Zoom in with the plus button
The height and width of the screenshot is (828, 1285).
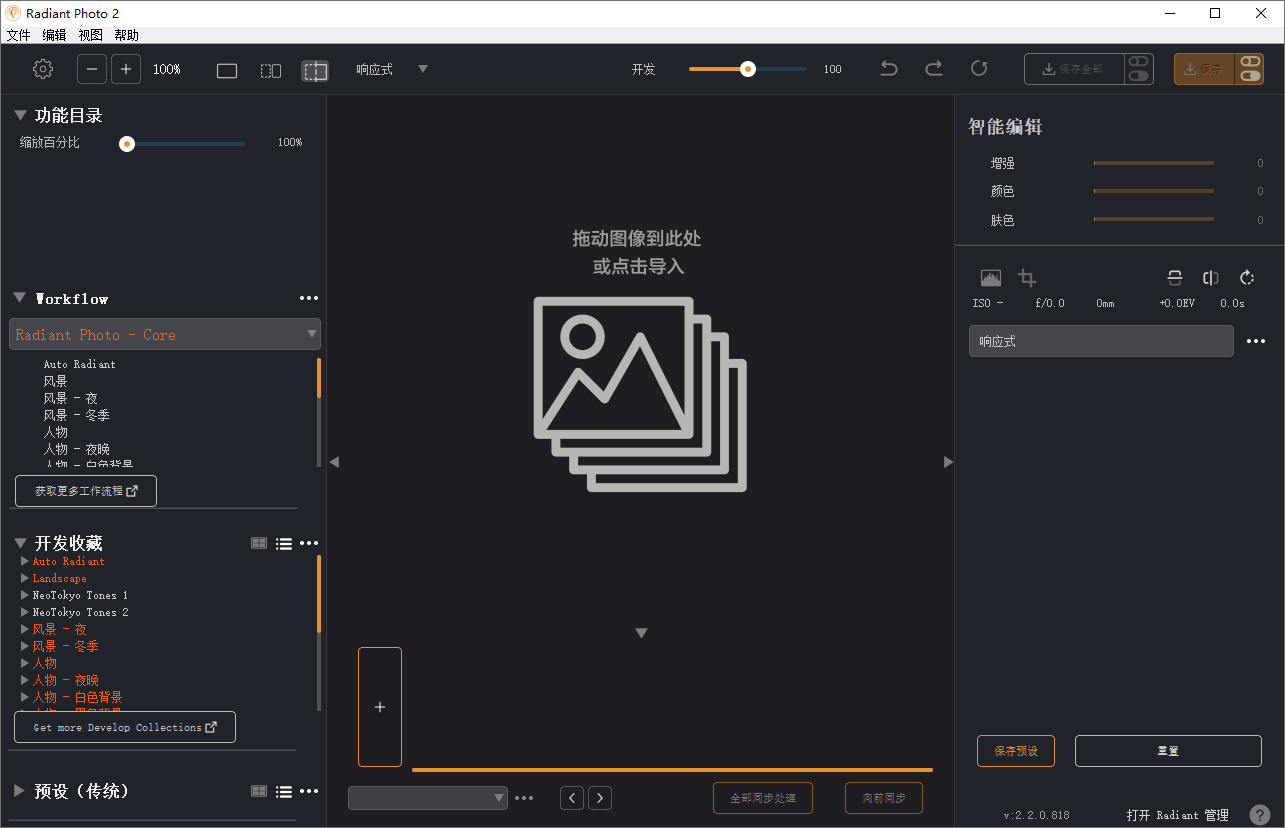tap(125, 69)
